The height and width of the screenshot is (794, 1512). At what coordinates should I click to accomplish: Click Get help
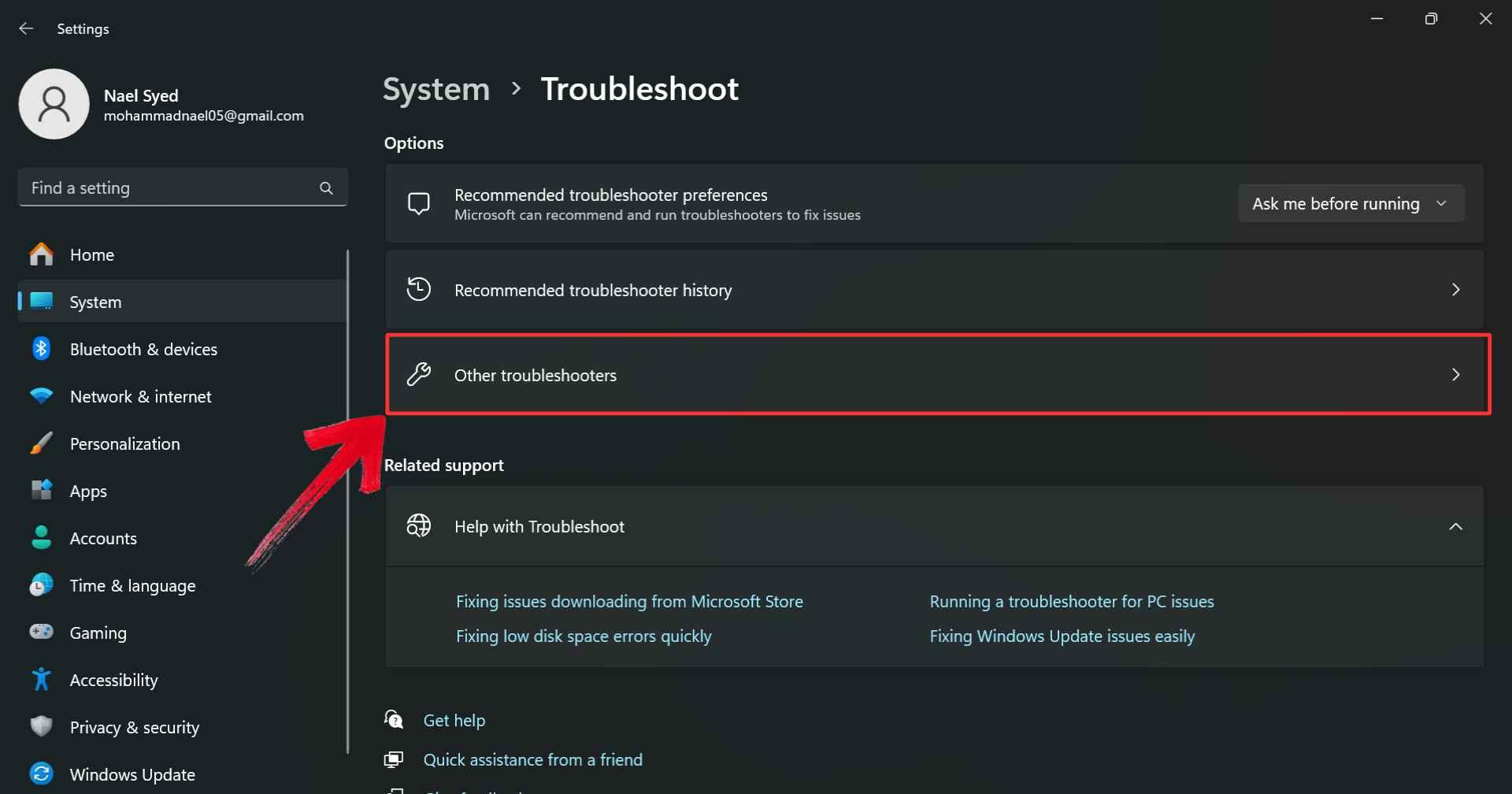click(454, 719)
